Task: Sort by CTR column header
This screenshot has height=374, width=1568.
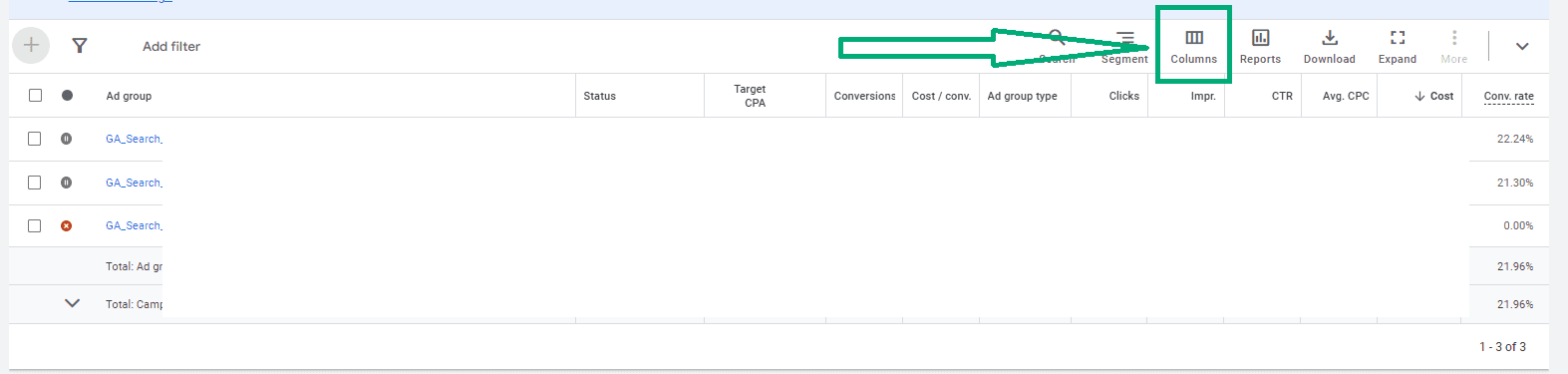Action: click(x=1282, y=96)
